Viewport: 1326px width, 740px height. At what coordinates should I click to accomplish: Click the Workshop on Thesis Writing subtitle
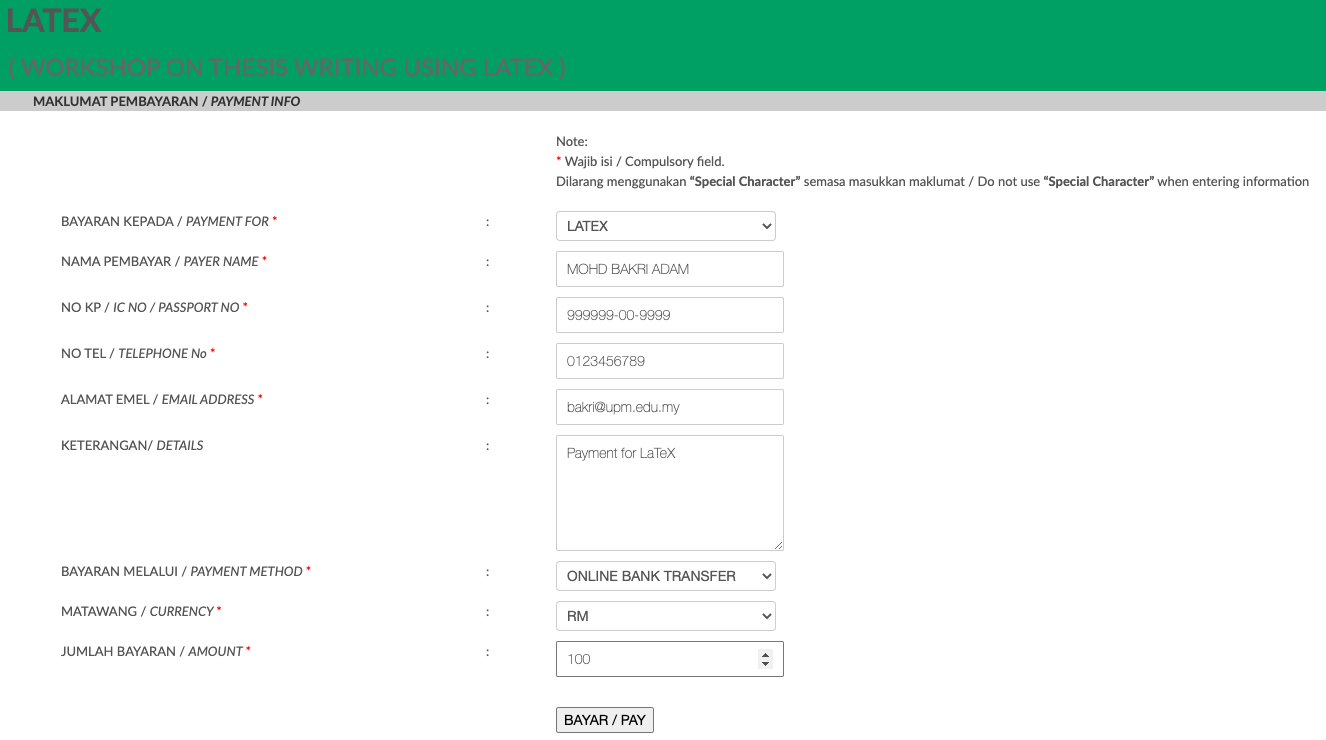(x=287, y=67)
